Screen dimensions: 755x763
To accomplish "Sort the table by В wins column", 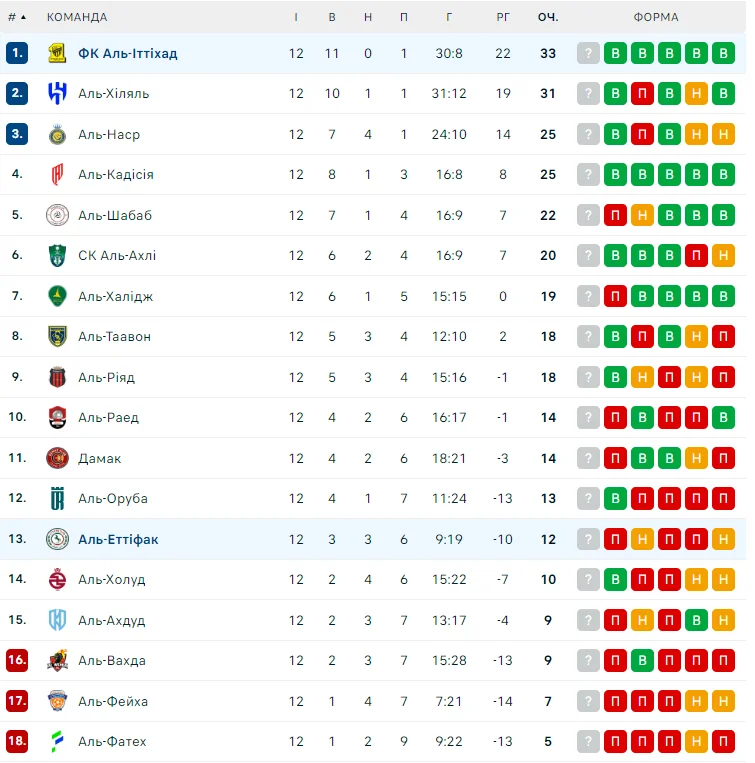I will pyautogui.click(x=332, y=17).
